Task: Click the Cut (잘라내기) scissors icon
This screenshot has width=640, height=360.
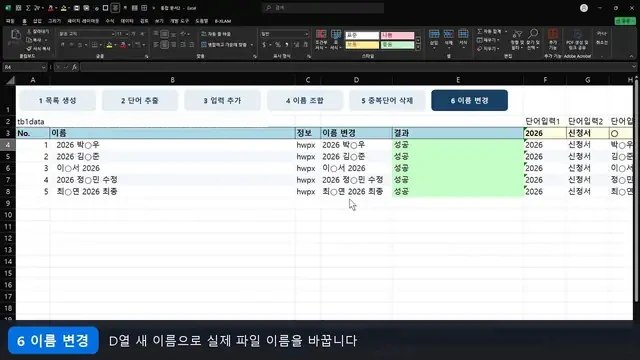Action: (x=29, y=31)
